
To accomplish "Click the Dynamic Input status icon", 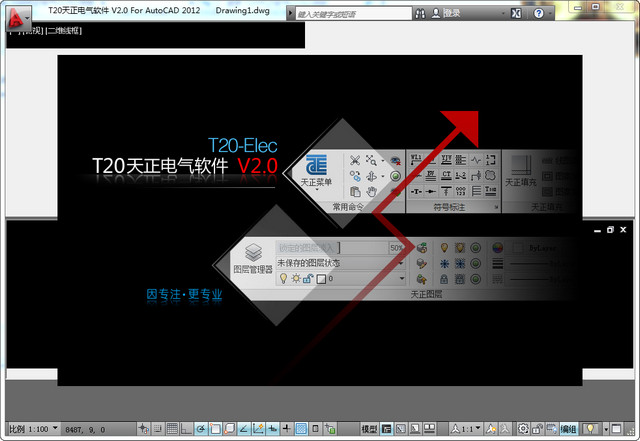I will point(272,428).
